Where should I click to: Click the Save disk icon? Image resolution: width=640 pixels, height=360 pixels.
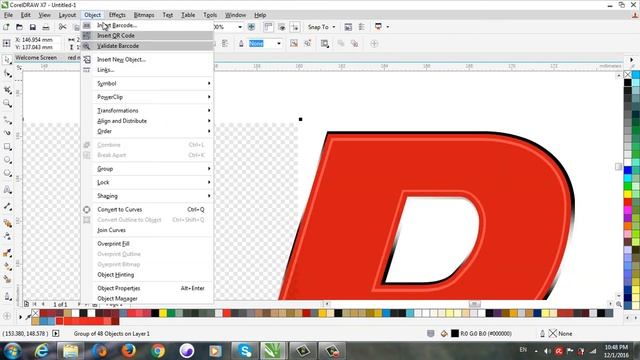(x=33, y=27)
